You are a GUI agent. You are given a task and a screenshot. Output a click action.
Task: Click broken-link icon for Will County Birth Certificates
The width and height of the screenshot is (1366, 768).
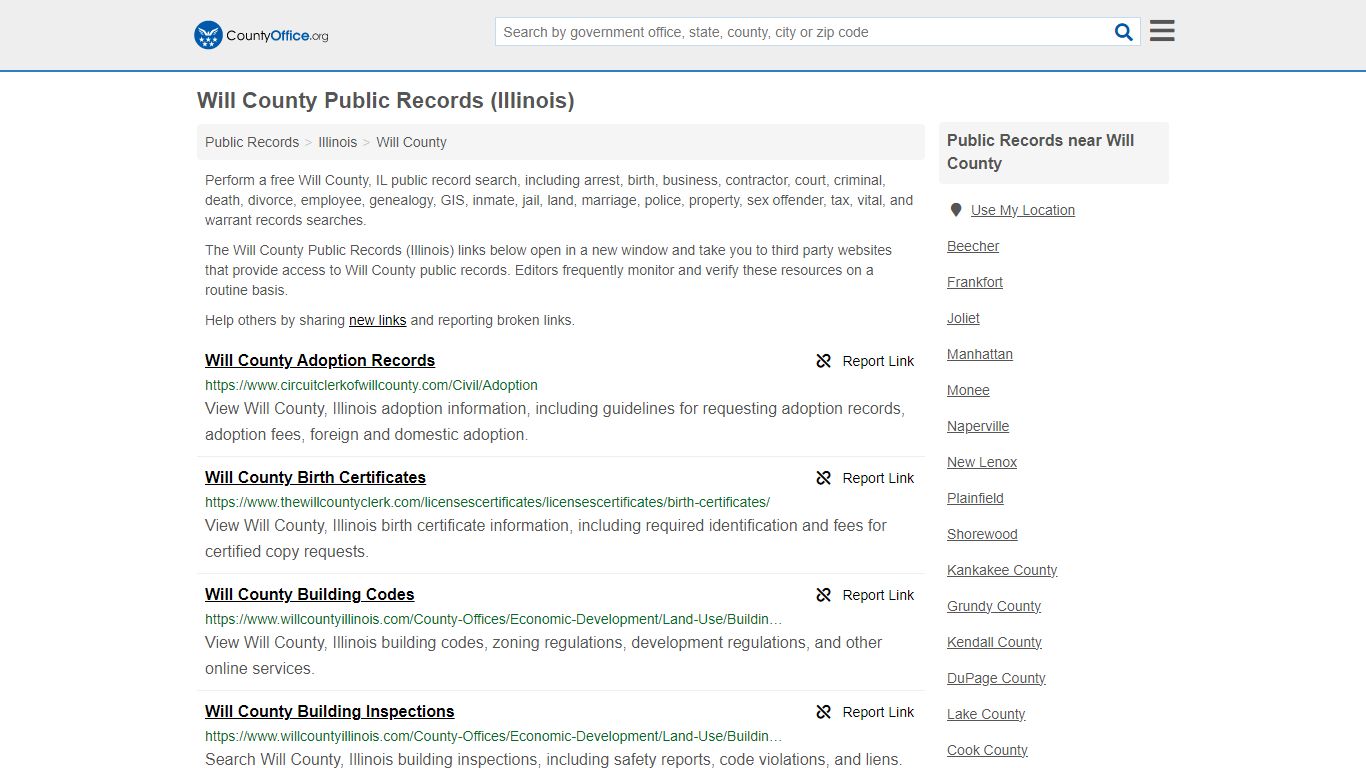pos(823,478)
